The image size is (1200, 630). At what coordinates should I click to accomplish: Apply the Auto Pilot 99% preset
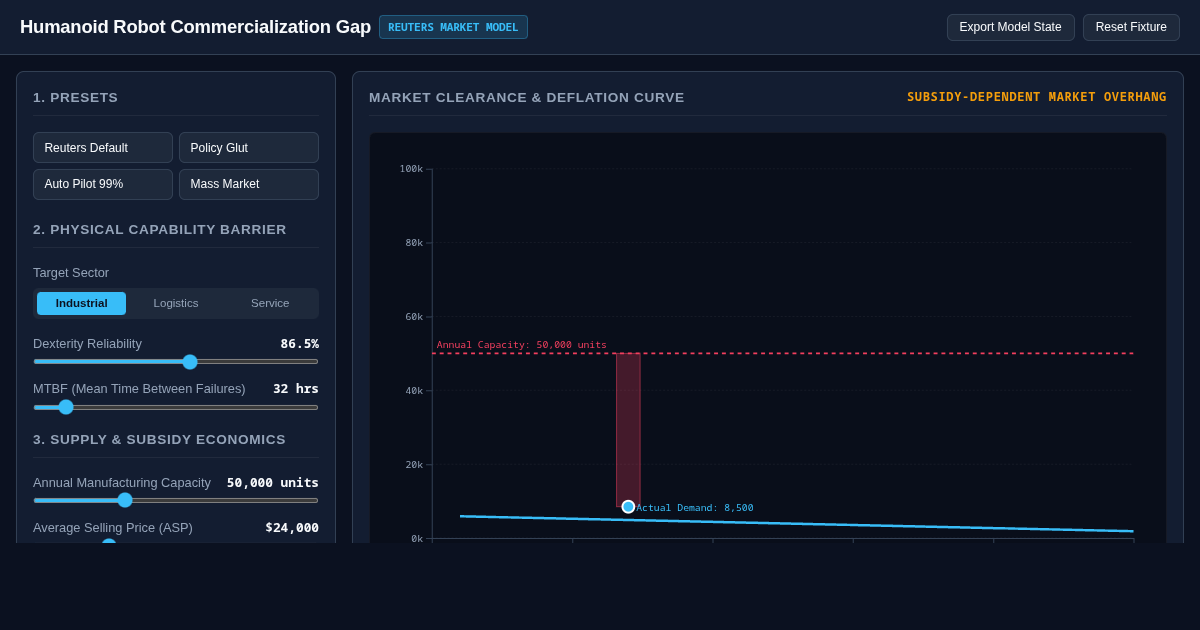point(103,184)
